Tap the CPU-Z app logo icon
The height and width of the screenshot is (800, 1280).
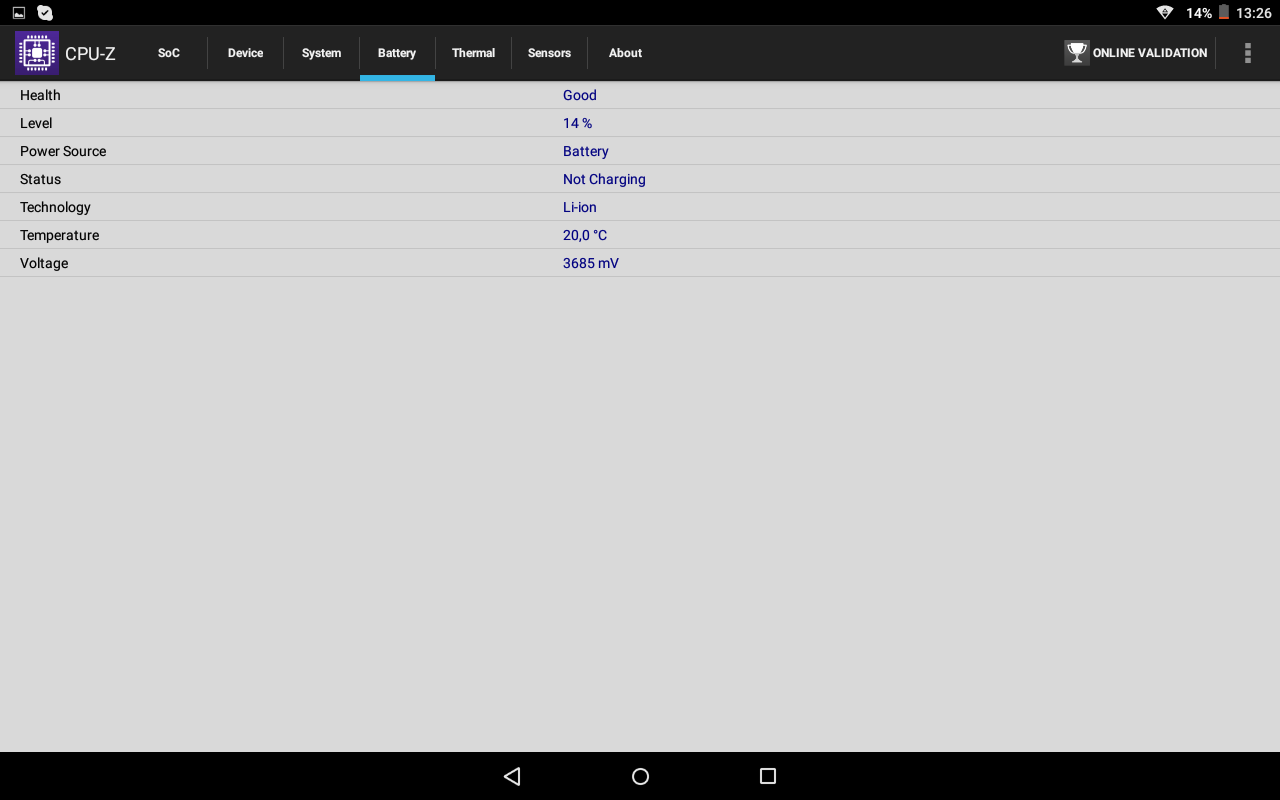[37, 53]
